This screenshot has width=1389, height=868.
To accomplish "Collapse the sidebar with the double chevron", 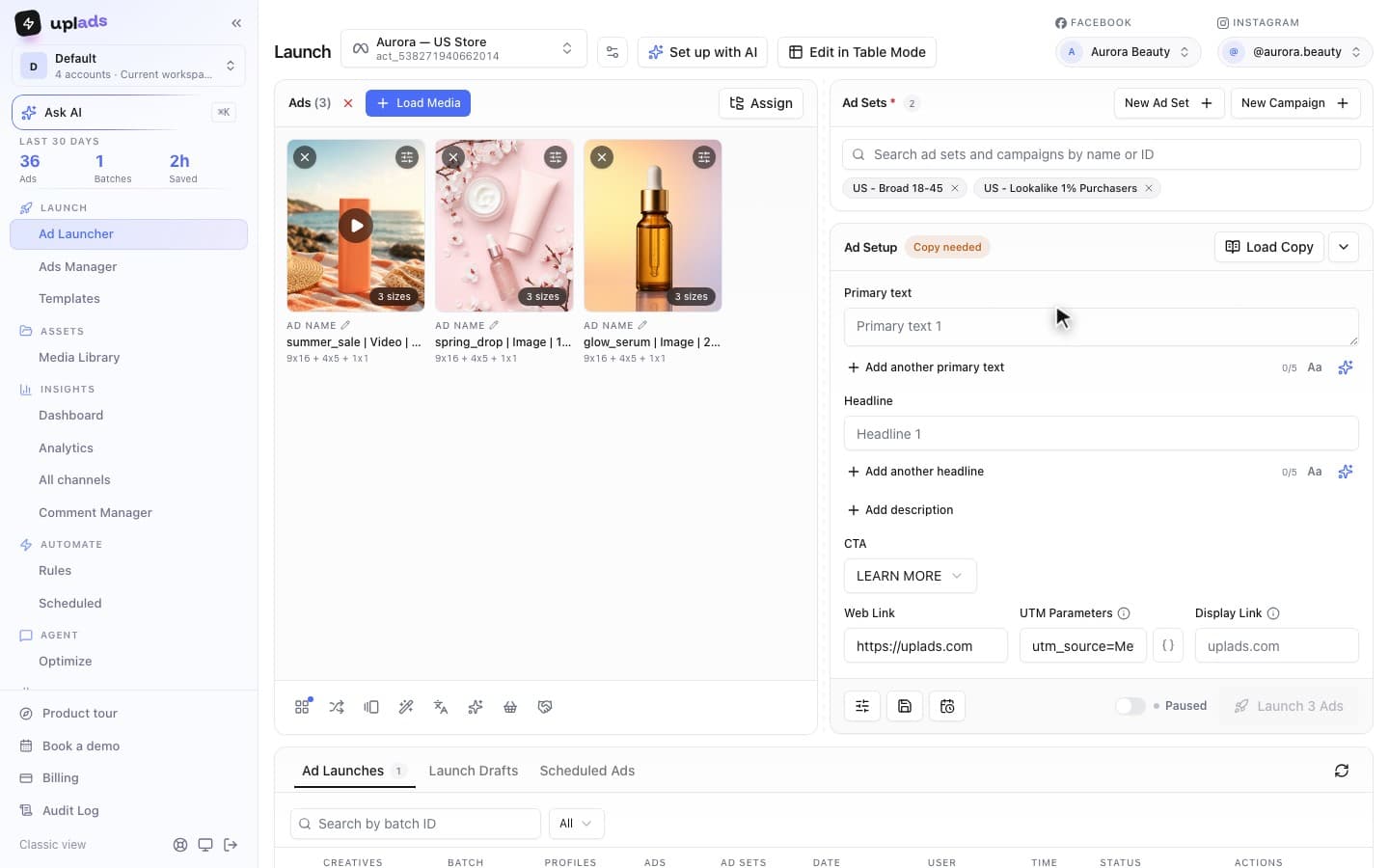I will pyautogui.click(x=236, y=23).
